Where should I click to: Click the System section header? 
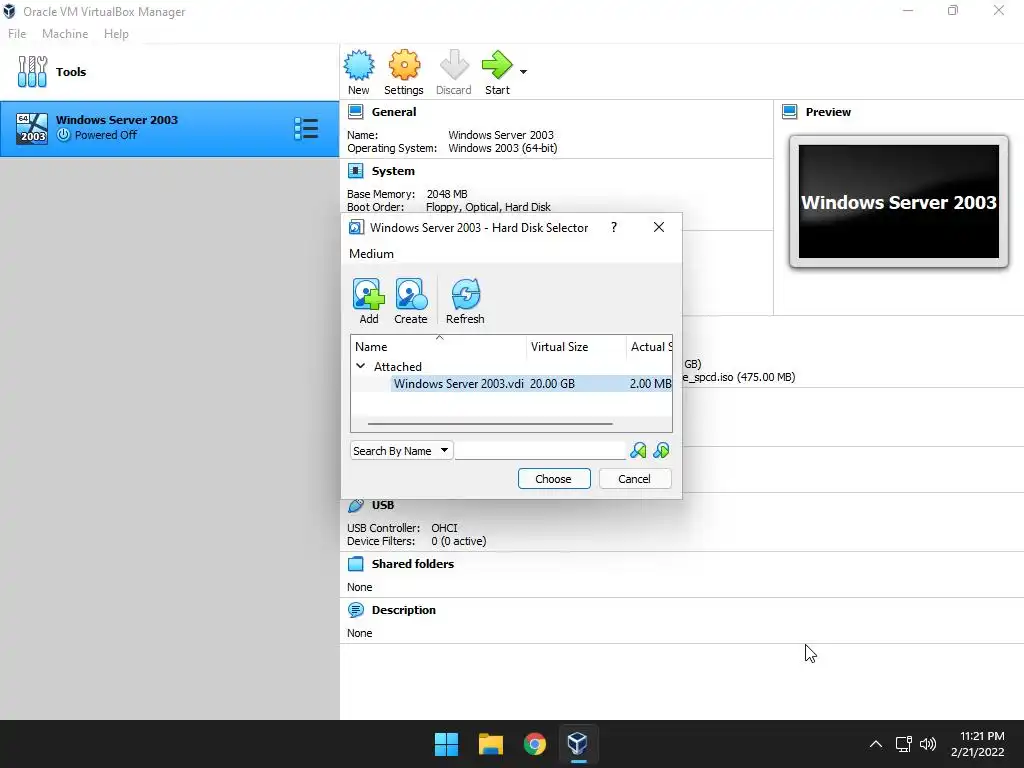(x=393, y=171)
